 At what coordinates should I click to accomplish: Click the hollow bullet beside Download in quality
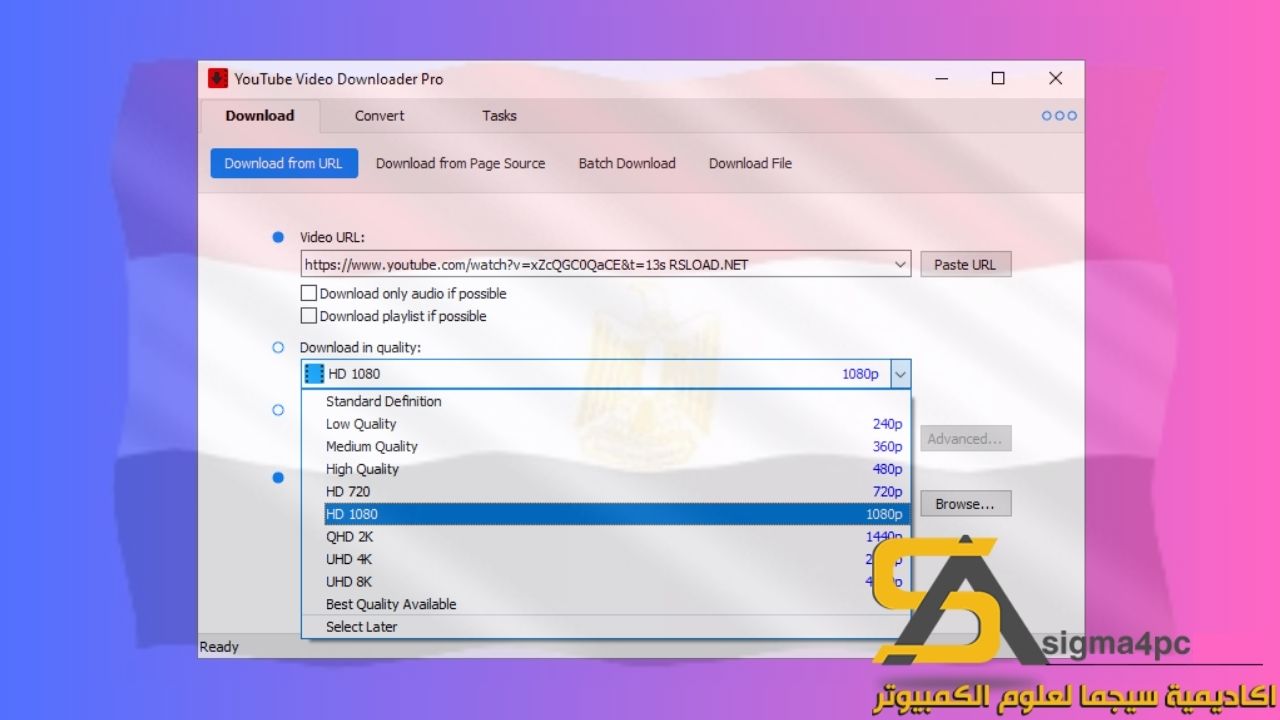(x=278, y=348)
